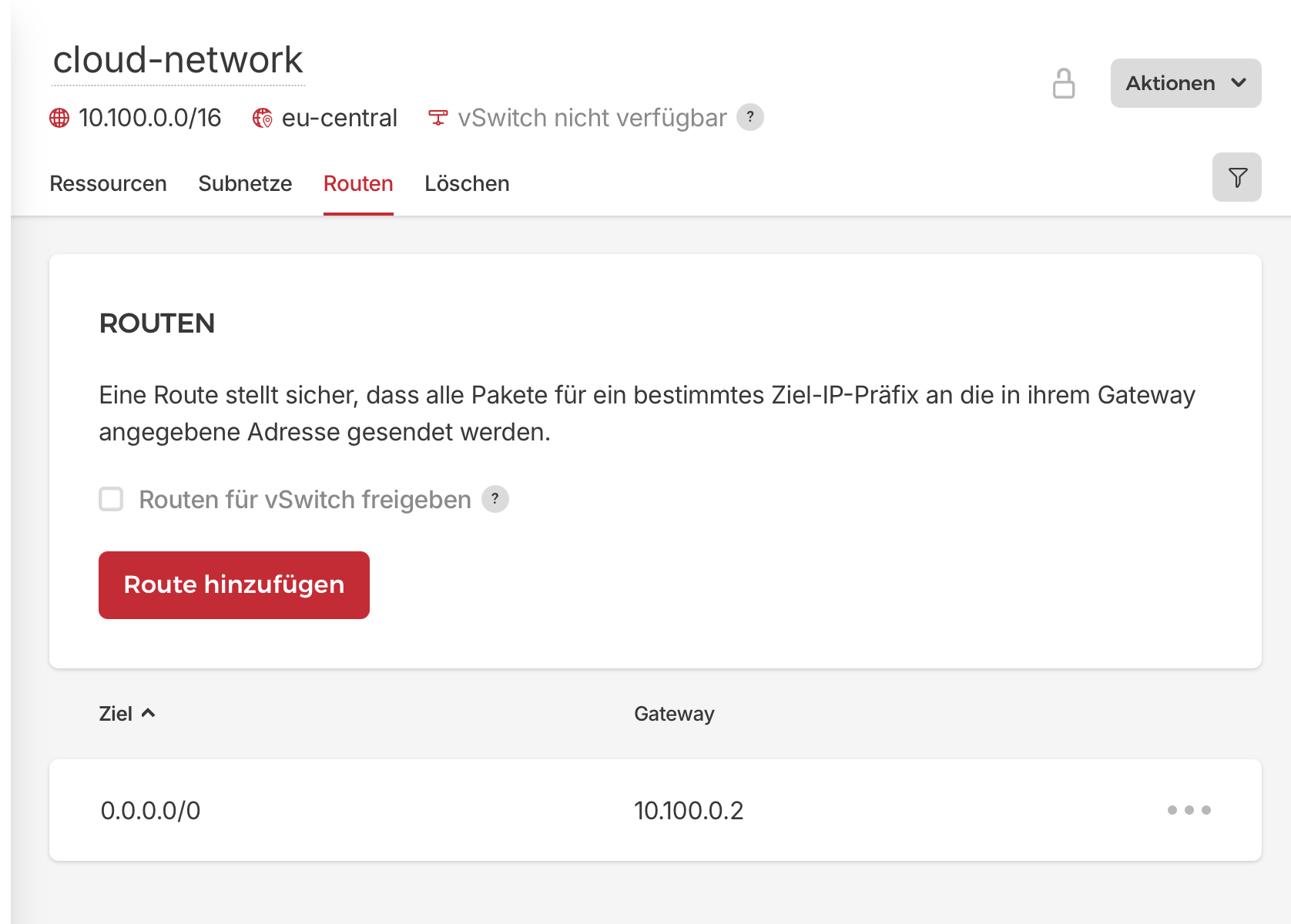Viewport: 1291px width, 924px height.
Task: Open the filter funnel icon
Action: (x=1237, y=177)
